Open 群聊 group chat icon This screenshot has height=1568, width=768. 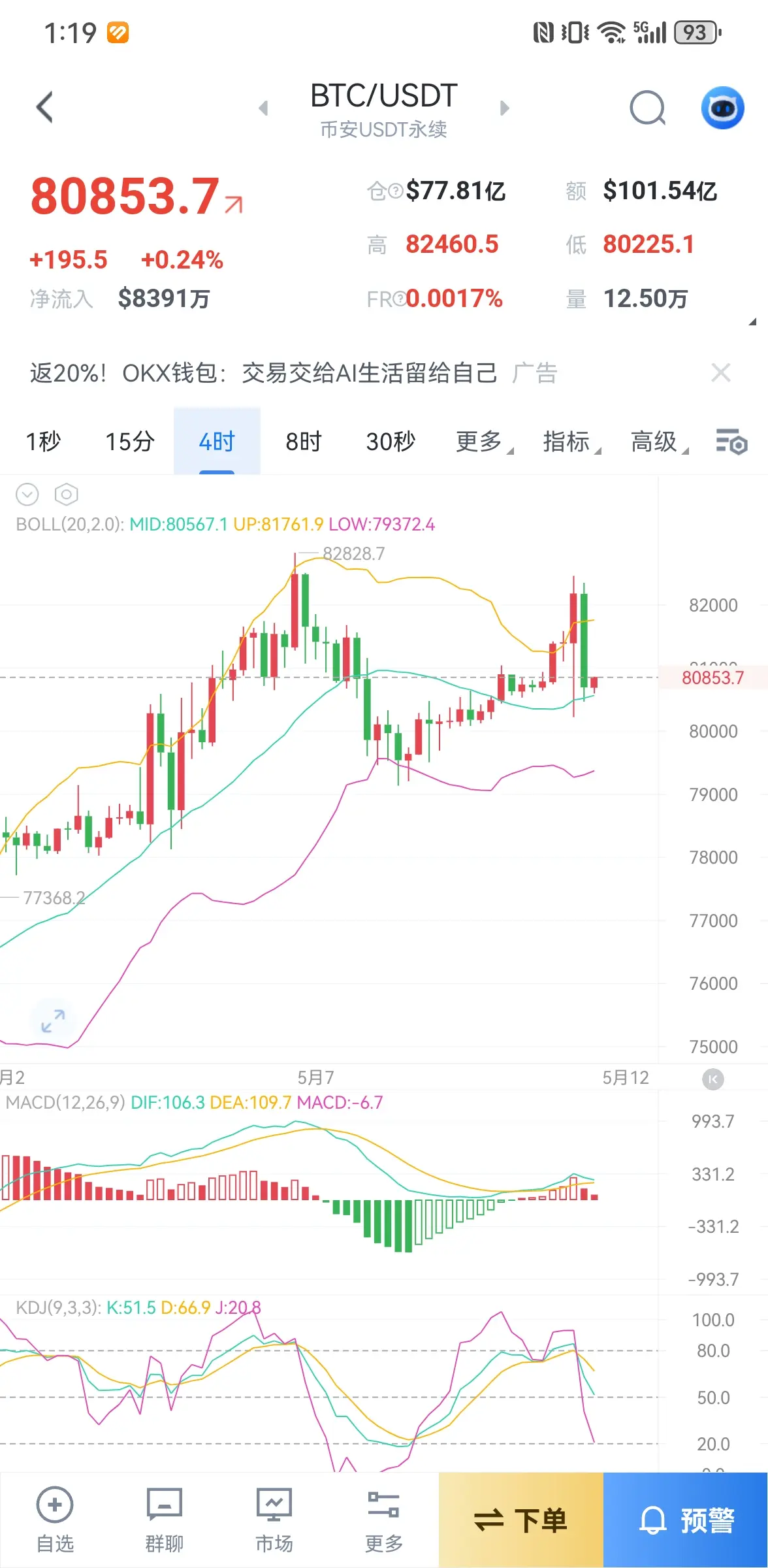[165, 1520]
